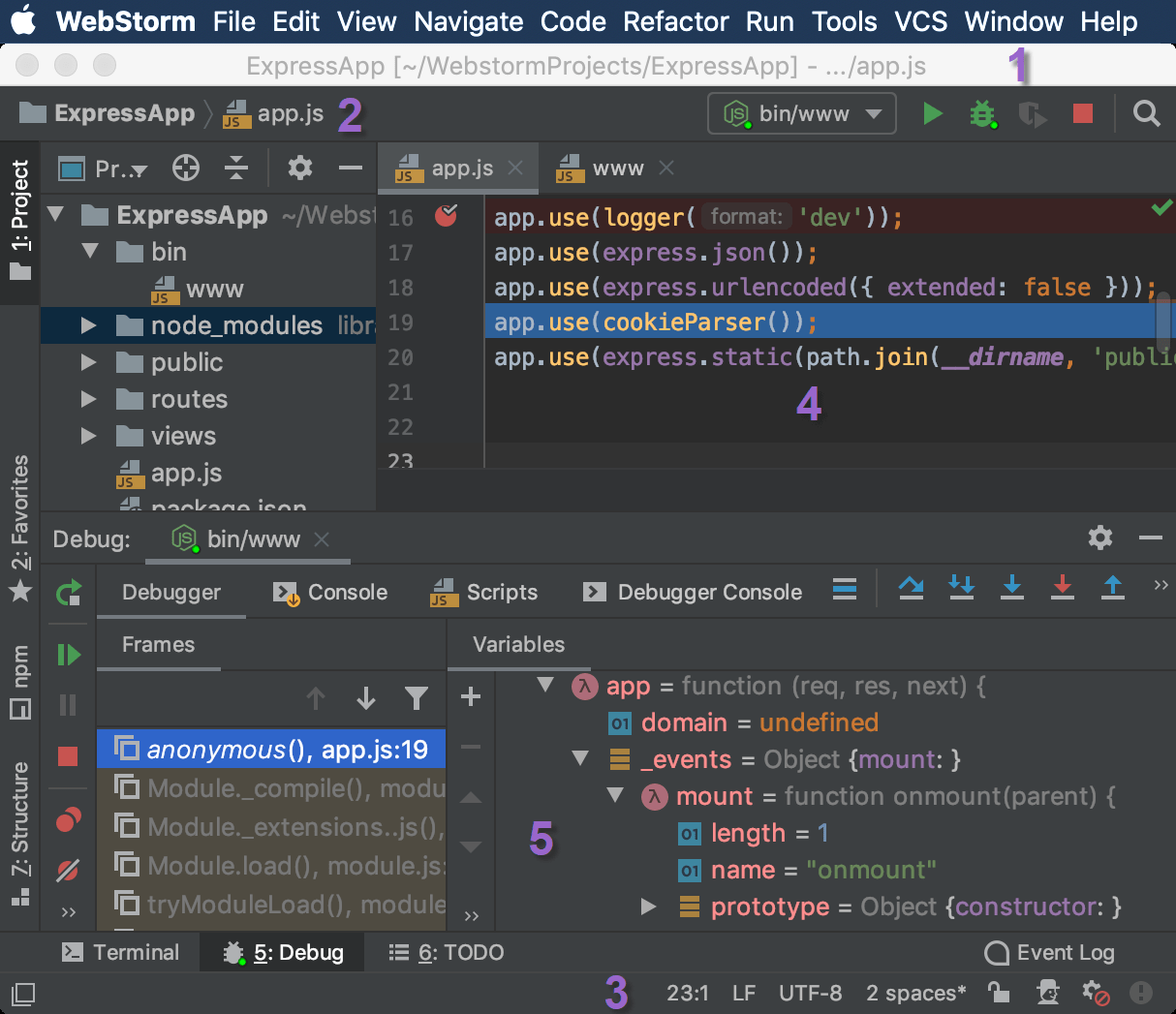The height and width of the screenshot is (1014, 1176).
Task: Open Debug panel settings gear
Action: click(1100, 538)
